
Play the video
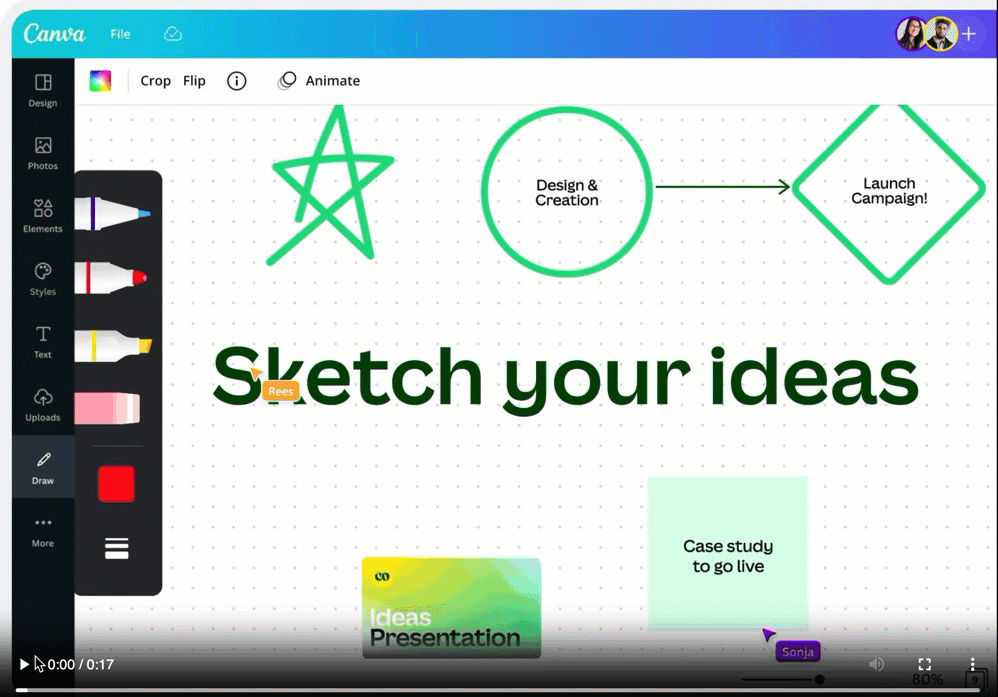[24, 664]
